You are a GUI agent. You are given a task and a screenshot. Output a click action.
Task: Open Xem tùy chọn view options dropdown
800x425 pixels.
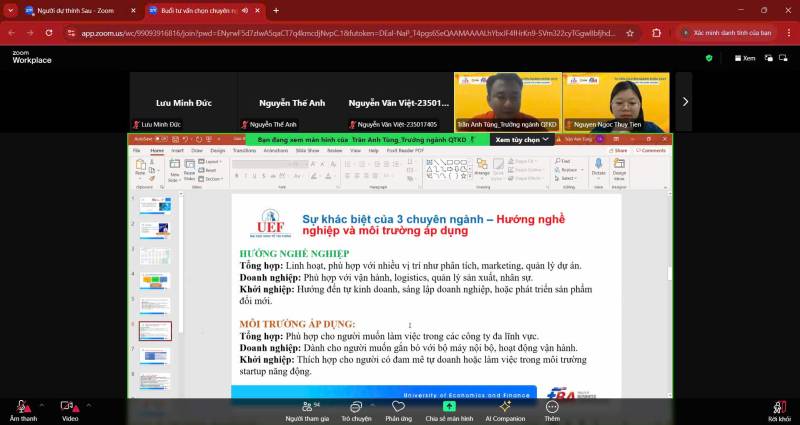(521, 140)
